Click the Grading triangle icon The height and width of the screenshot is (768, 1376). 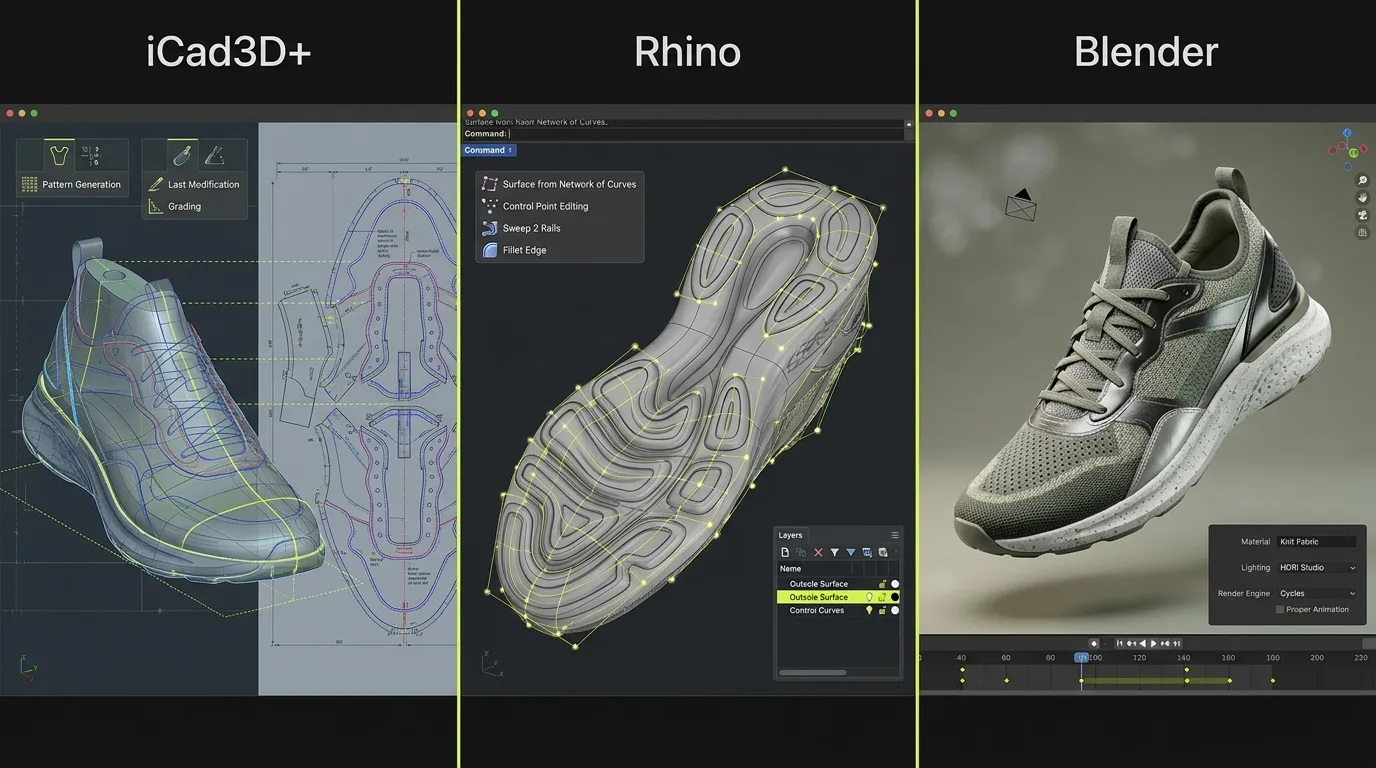coord(155,206)
